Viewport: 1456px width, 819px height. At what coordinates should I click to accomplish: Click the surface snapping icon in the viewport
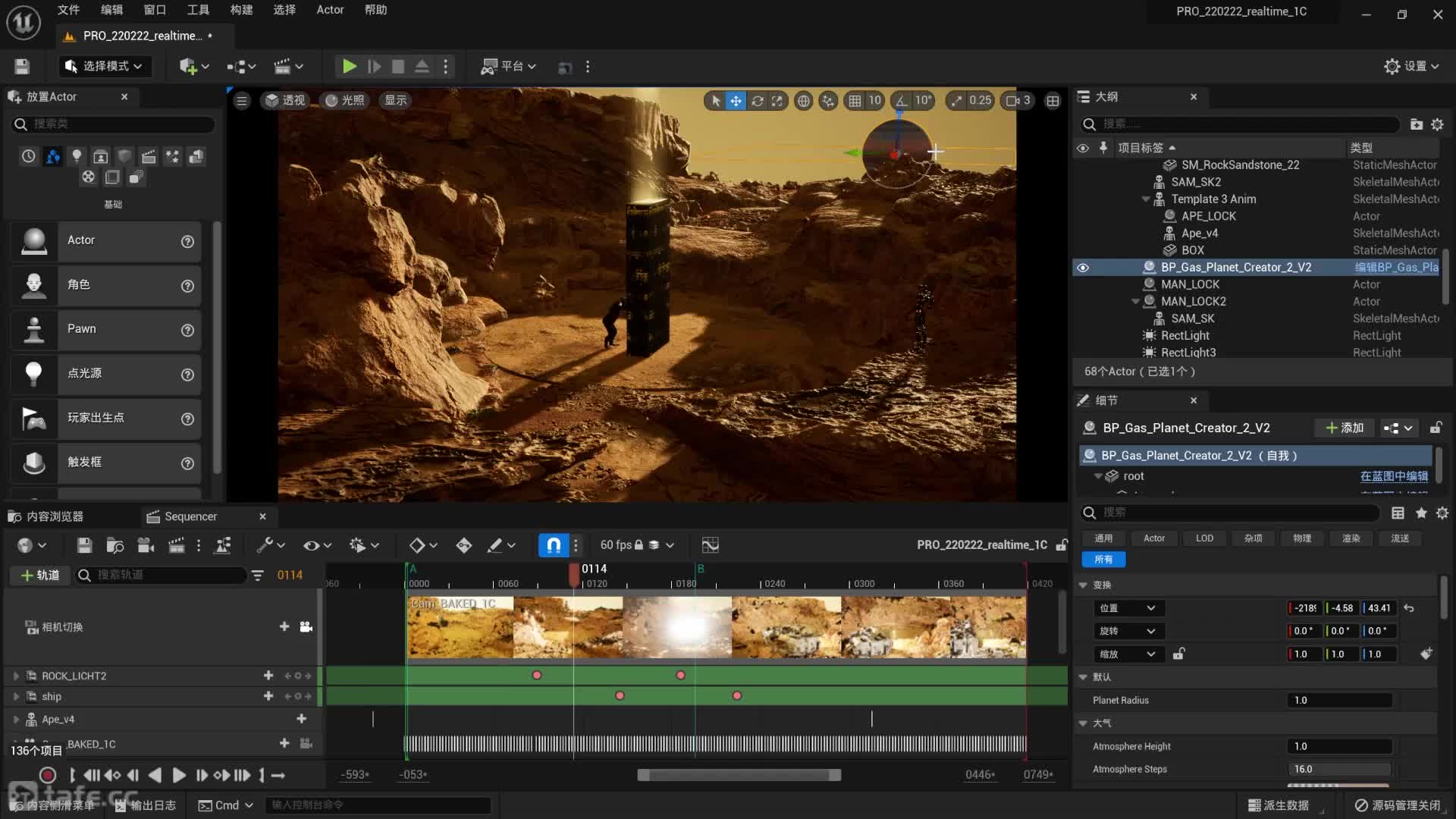[828, 100]
